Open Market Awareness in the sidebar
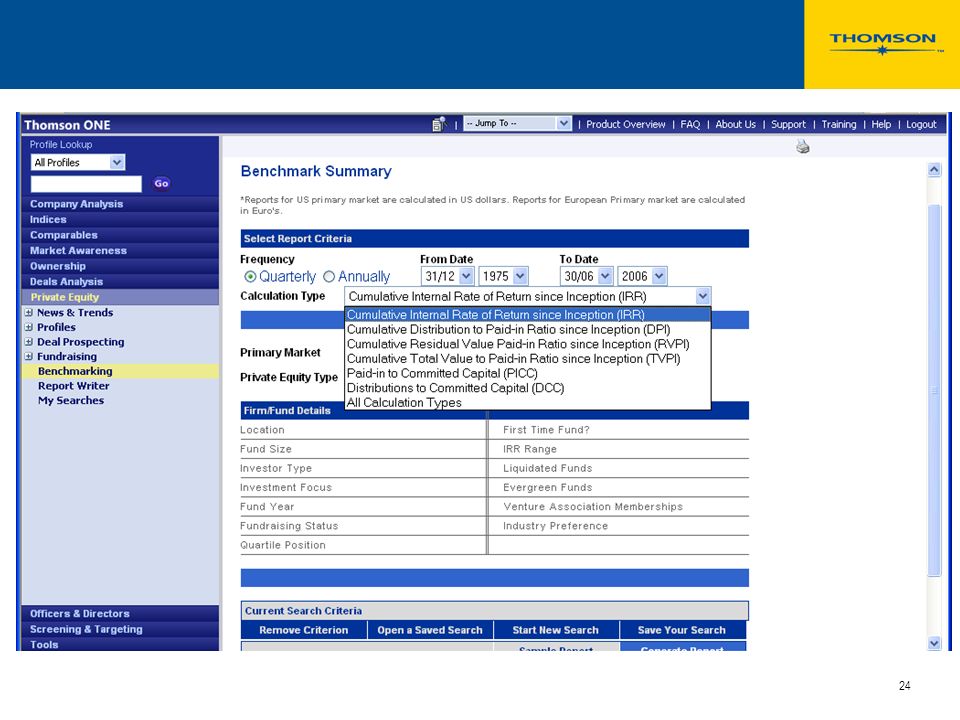Viewport: 960px width, 720px height. [120, 250]
